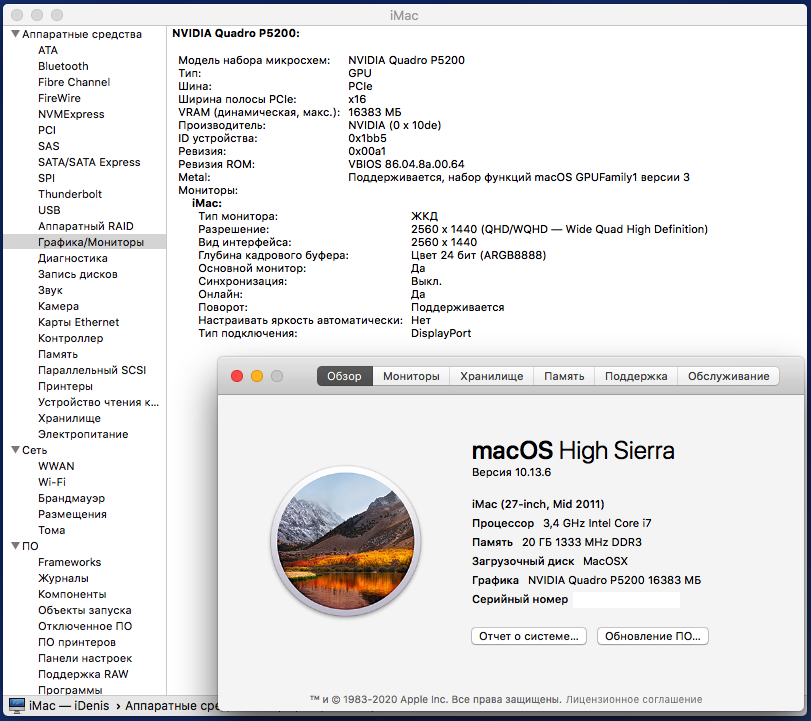Screen dimensions: 811x721
Task: Click the iMac computer icon in path bar
Action: tap(17, 705)
